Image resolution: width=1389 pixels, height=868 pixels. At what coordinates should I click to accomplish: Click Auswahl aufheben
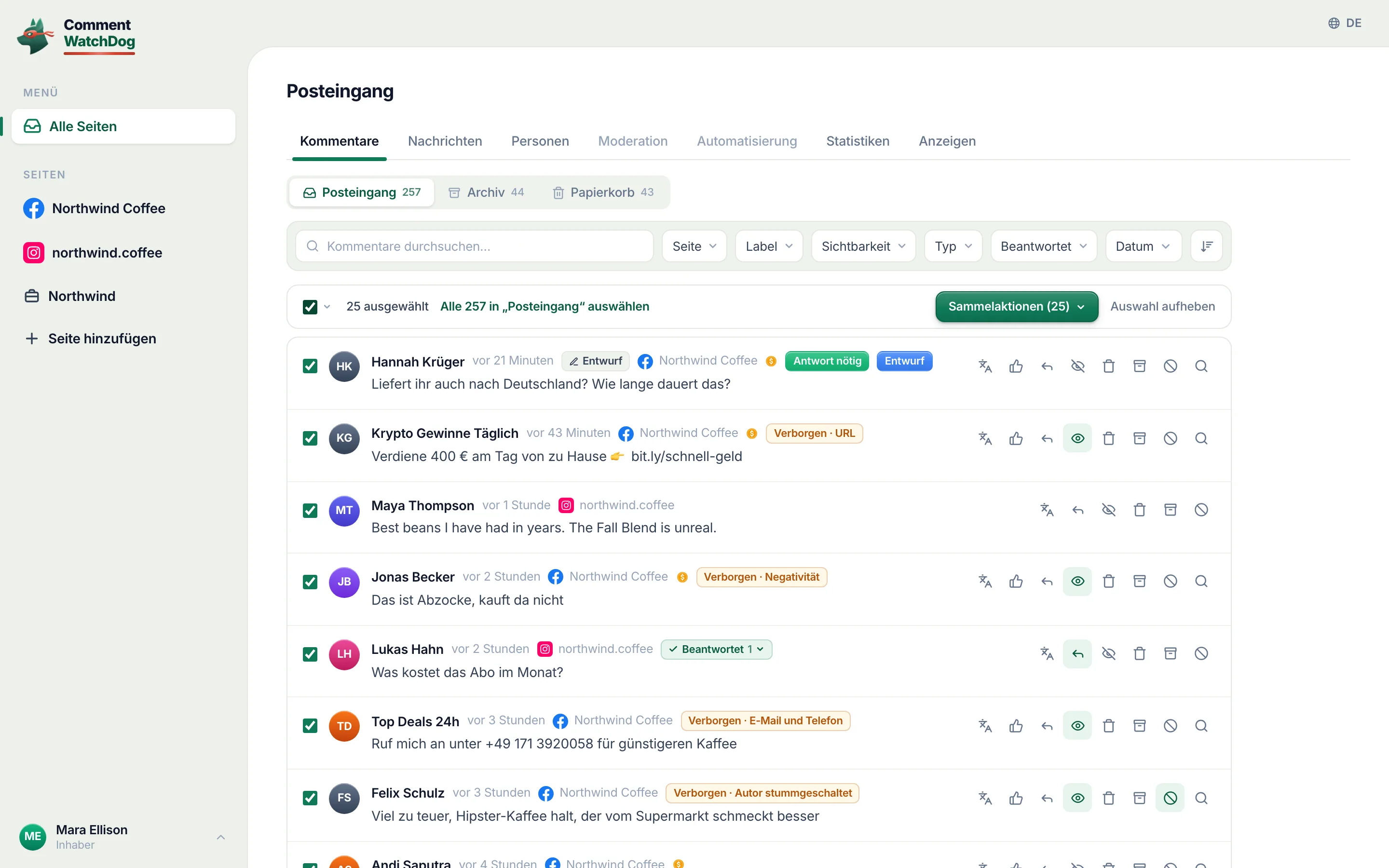click(1162, 307)
